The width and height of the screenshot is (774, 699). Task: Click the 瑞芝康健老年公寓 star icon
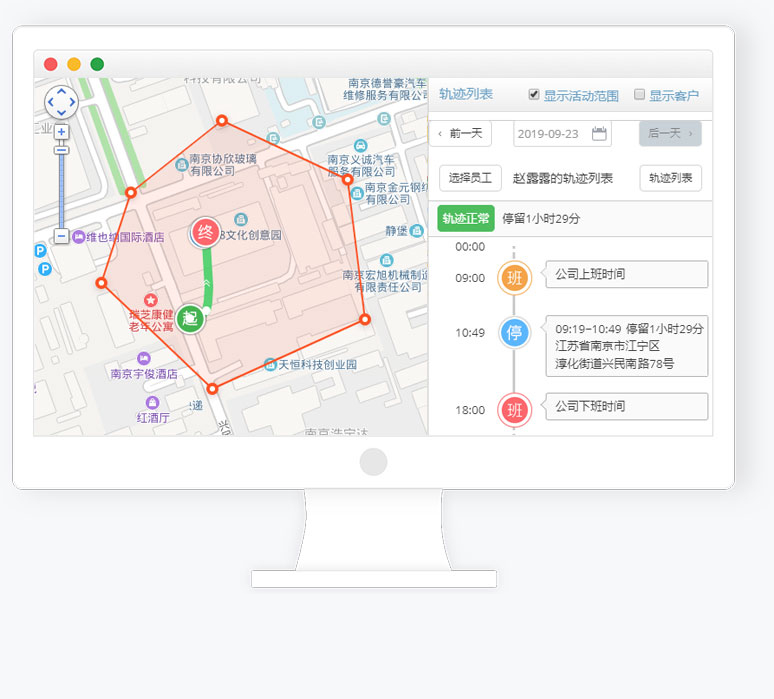[x=151, y=300]
